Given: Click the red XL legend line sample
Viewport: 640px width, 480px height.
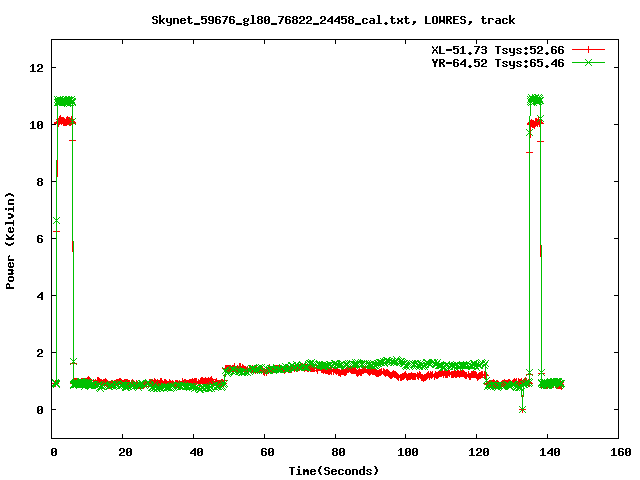Looking at the screenshot, I should click(588, 50).
